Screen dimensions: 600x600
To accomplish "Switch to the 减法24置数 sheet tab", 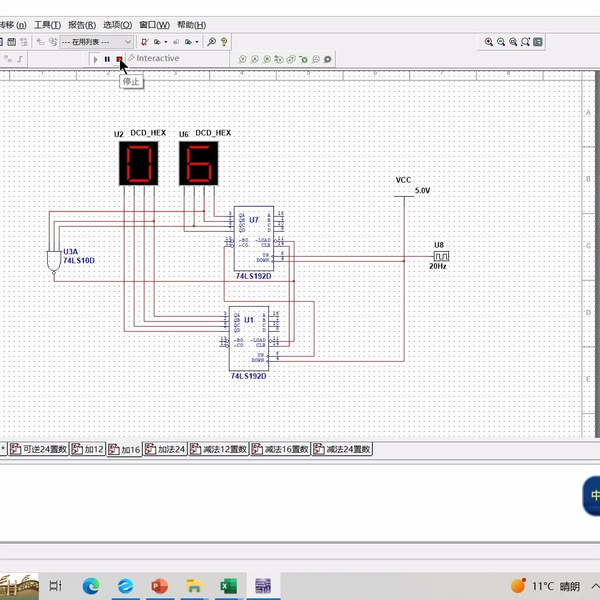I will (342, 450).
